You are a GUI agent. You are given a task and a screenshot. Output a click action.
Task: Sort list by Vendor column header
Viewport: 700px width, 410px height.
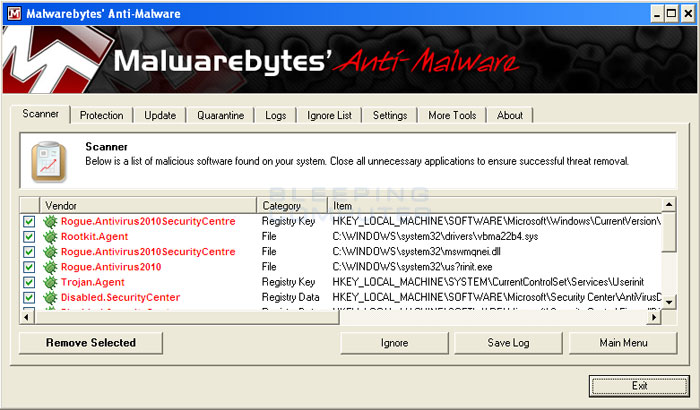pyautogui.click(x=148, y=205)
